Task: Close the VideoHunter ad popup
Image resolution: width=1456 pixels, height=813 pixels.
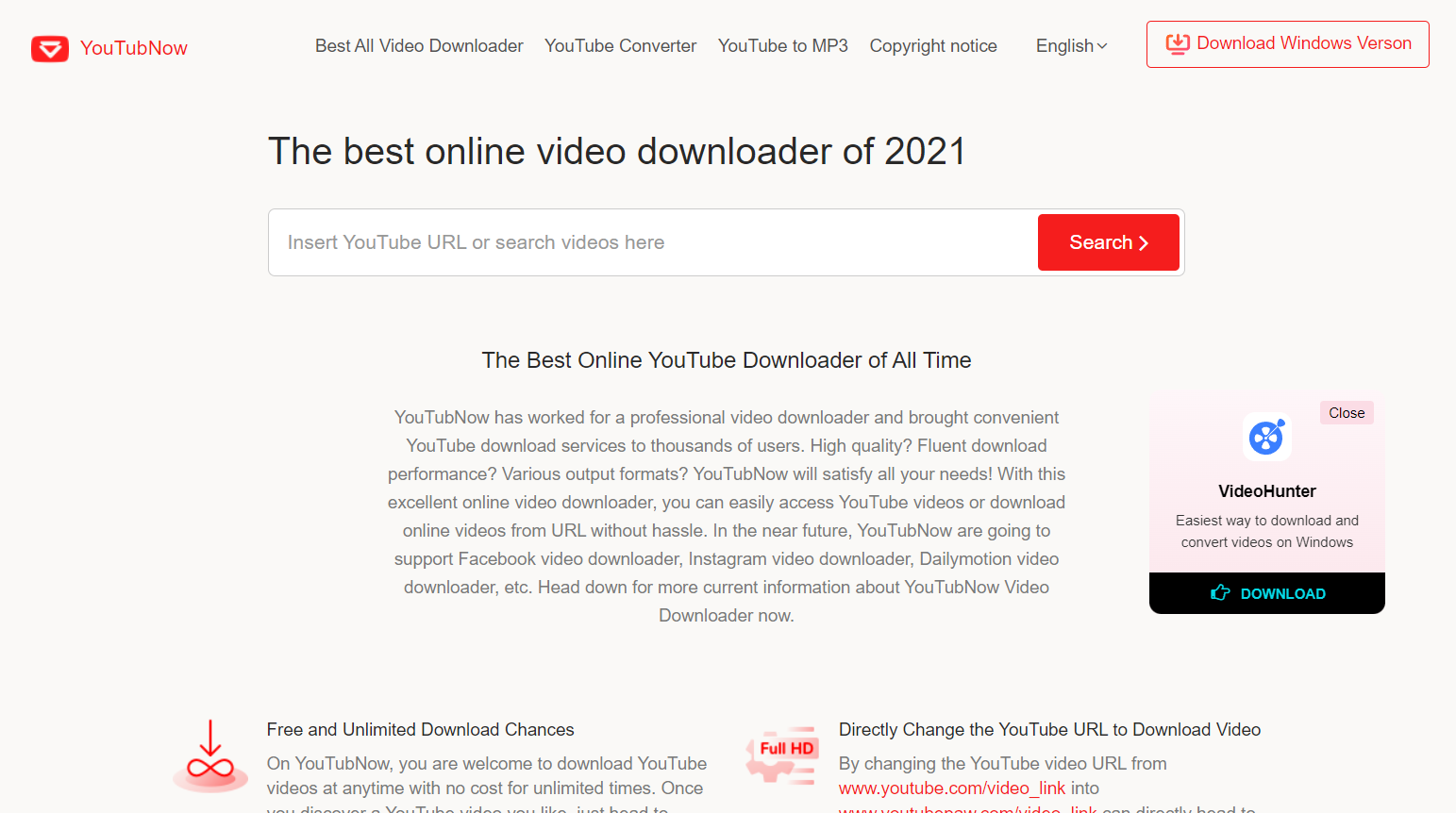Action: pos(1347,413)
